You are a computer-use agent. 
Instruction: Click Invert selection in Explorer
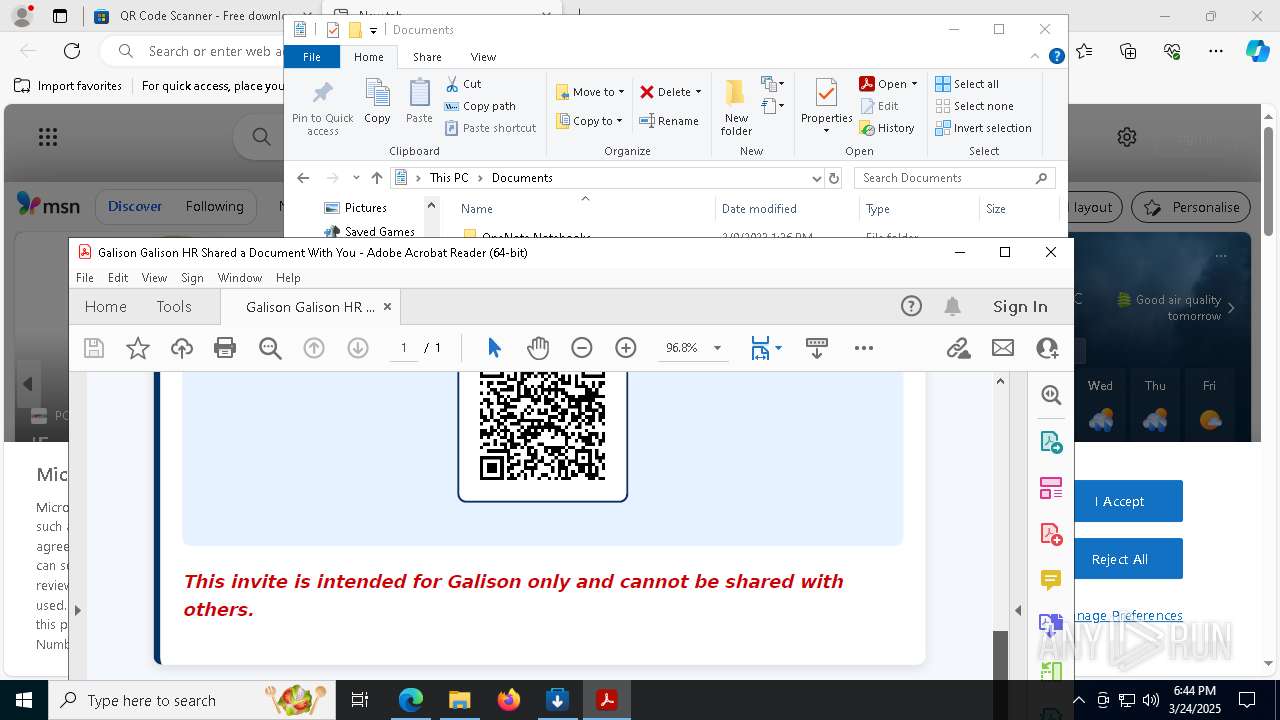tap(983, 128)
